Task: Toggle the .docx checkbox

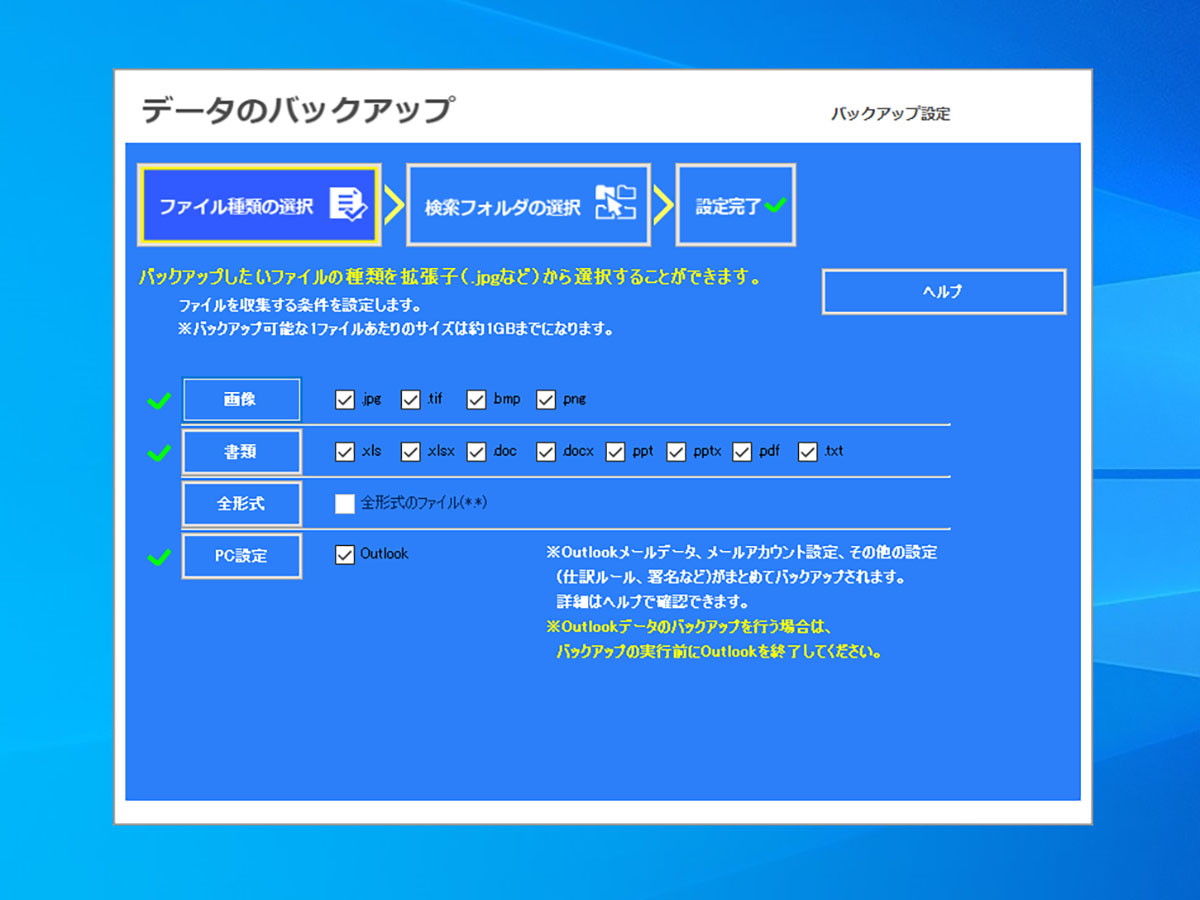Action: (x=545, y=452)
